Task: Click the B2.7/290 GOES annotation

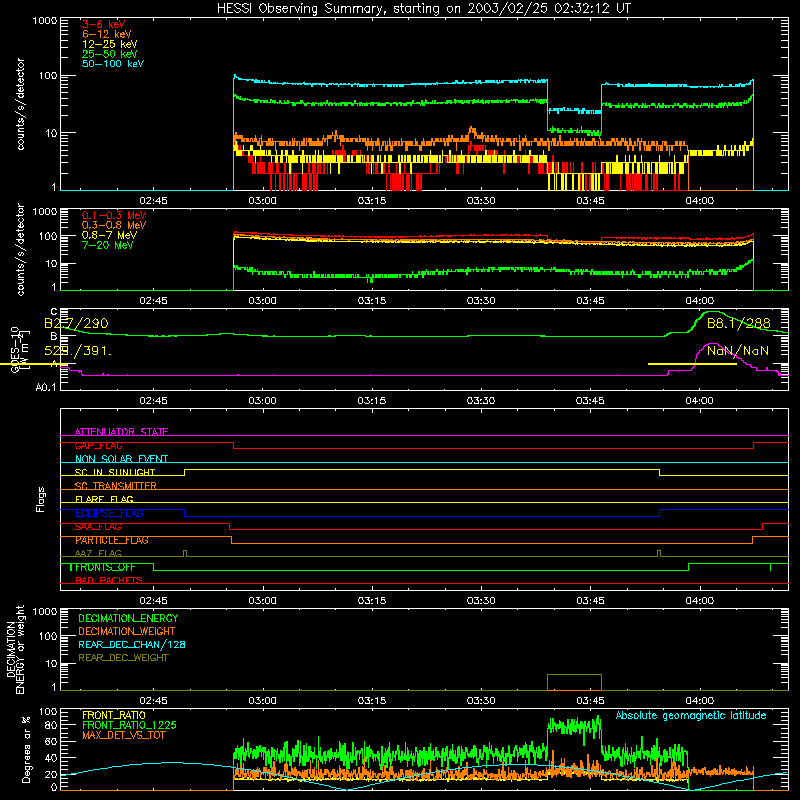Action: tap(76, 323)
